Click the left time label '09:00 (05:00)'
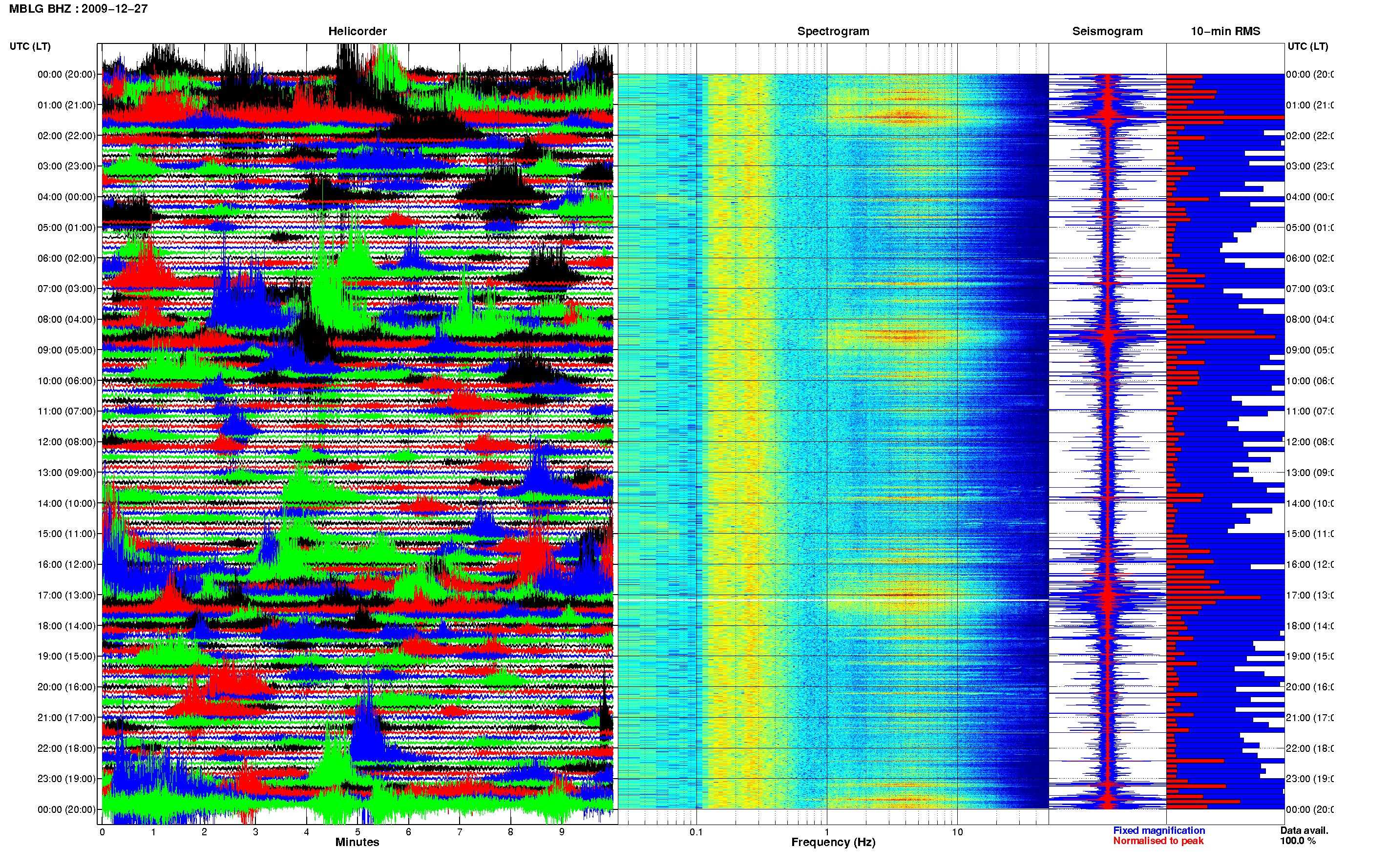The width and height of the screenshot is (1389, 868). coord(66,350)
